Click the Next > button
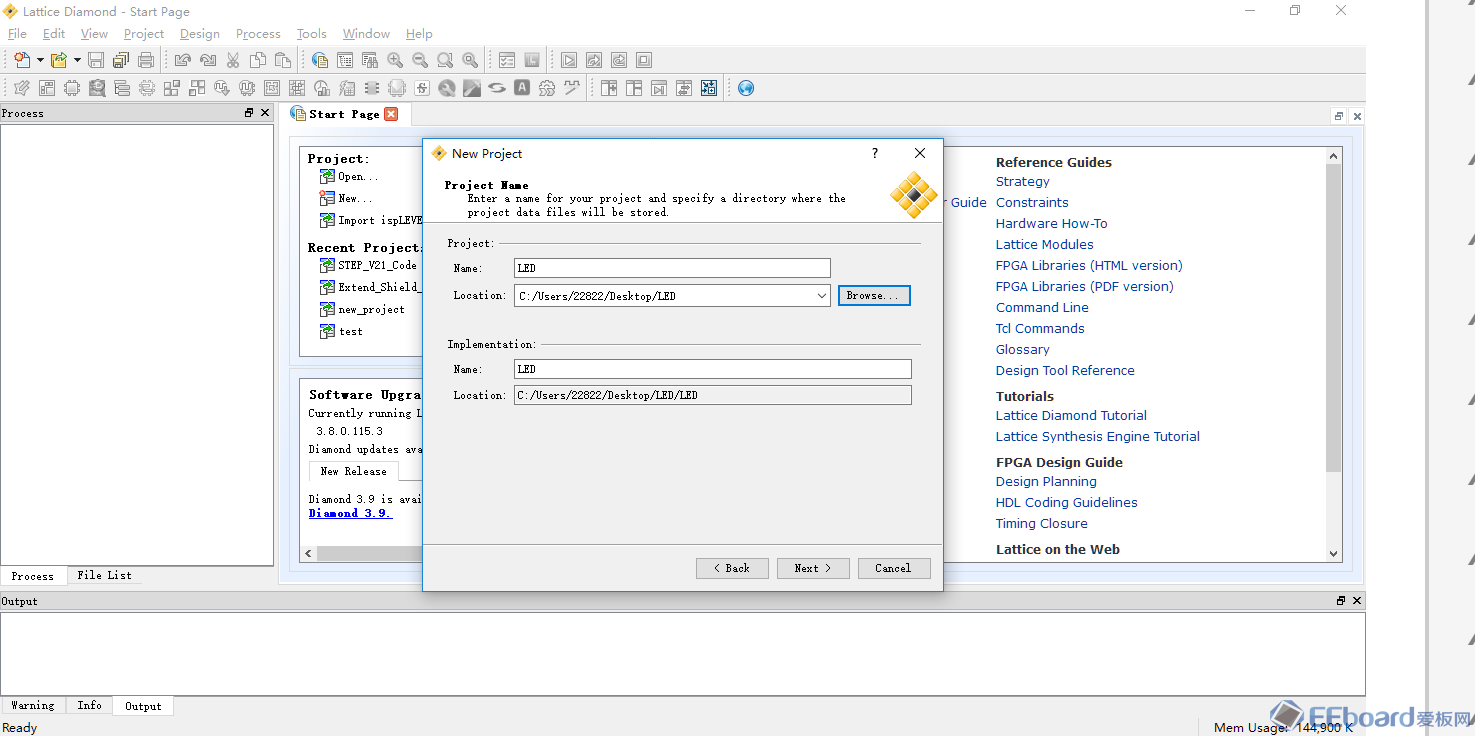Viewport: 1475px width, 736px height. coord(813,568)
